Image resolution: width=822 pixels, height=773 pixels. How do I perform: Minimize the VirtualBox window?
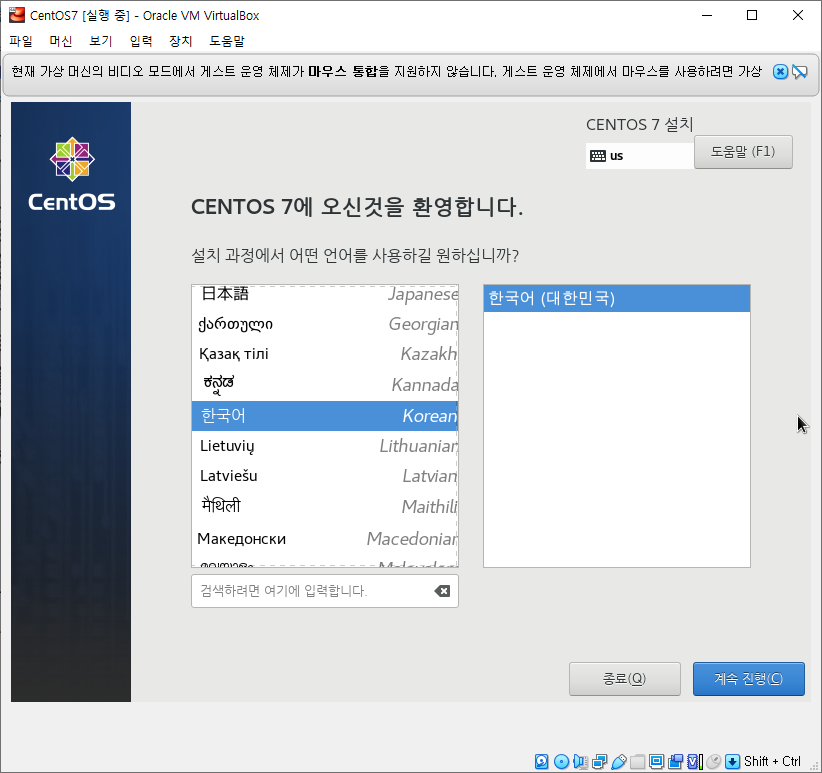707,15
